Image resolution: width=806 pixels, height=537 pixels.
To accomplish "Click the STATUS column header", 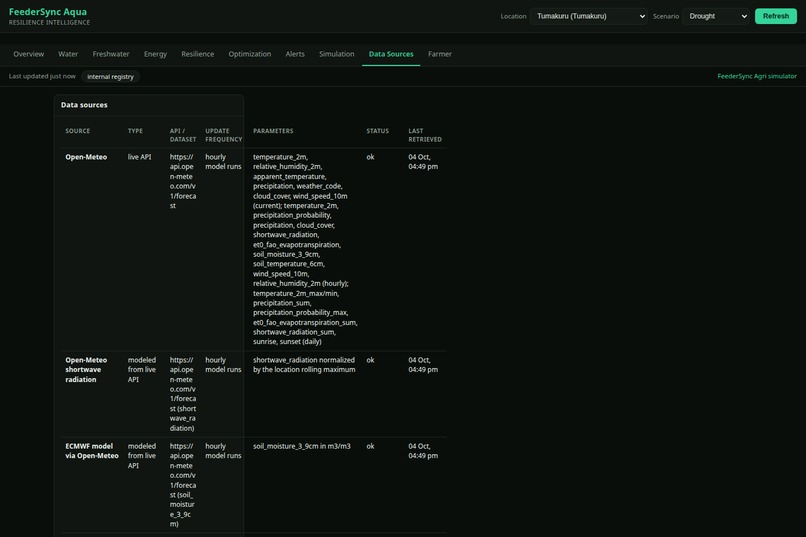I will coord(378,131).
